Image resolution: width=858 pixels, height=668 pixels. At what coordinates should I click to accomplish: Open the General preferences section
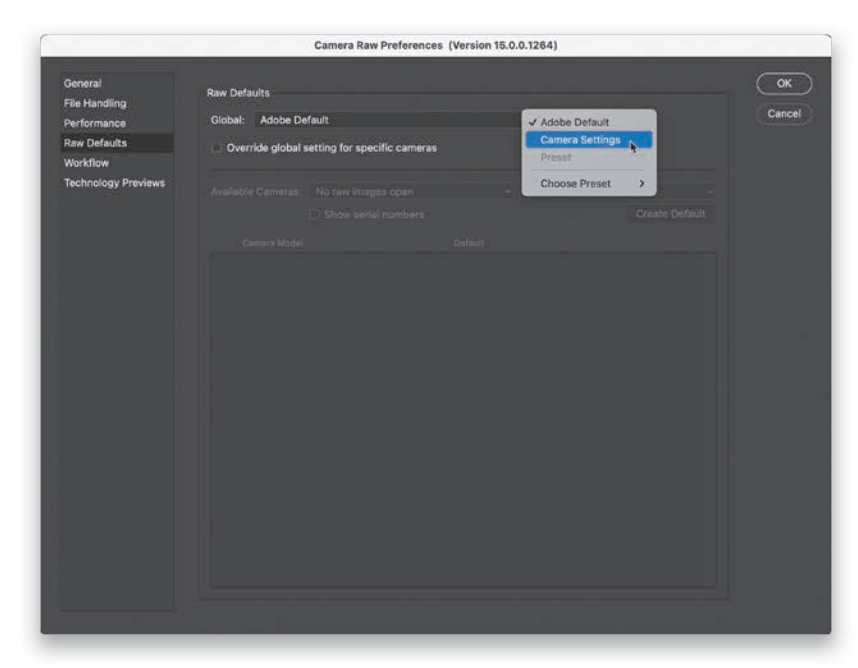(x=83, y=83)
